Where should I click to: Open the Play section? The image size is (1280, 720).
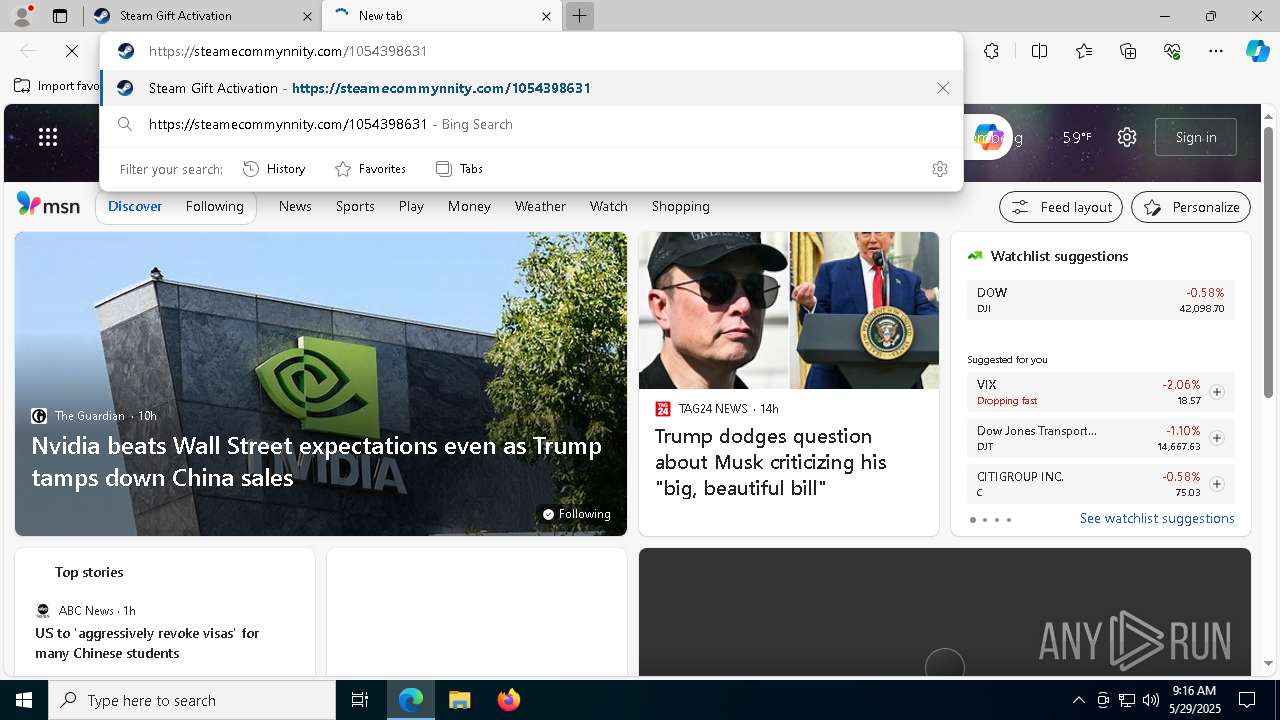411,206
